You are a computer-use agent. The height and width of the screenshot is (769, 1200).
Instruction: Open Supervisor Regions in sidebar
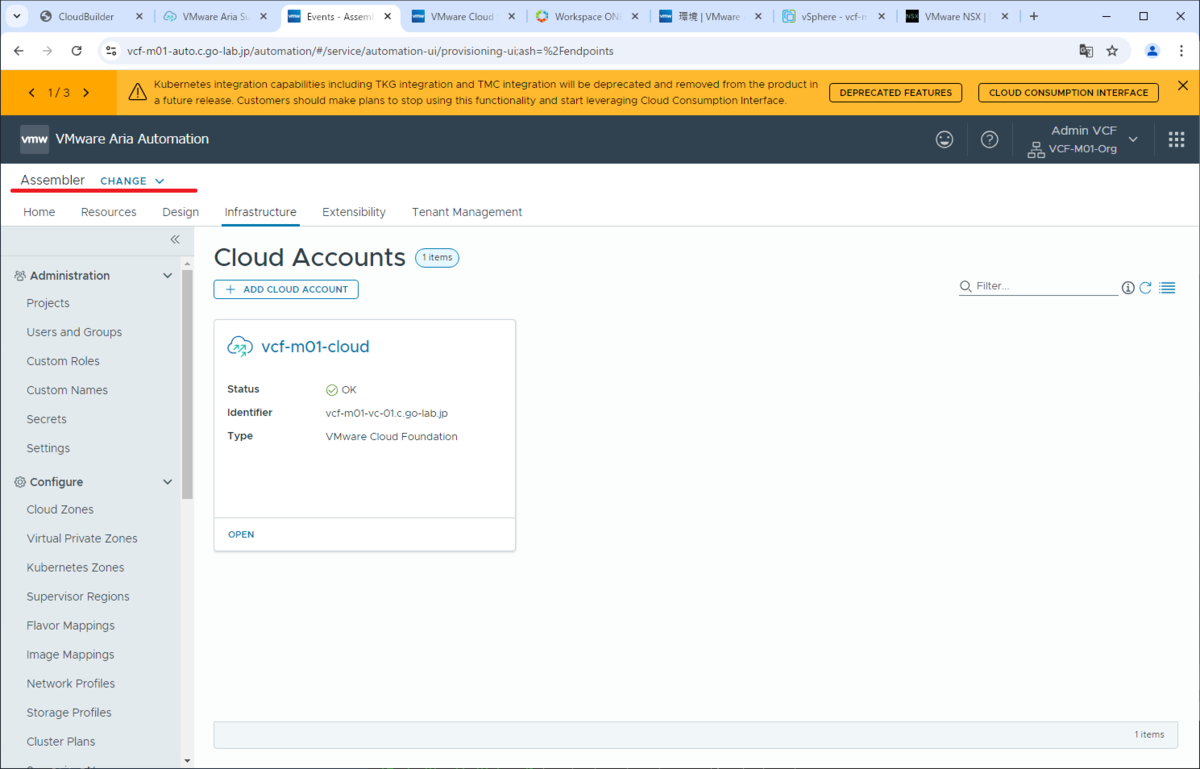coord(78,596)
